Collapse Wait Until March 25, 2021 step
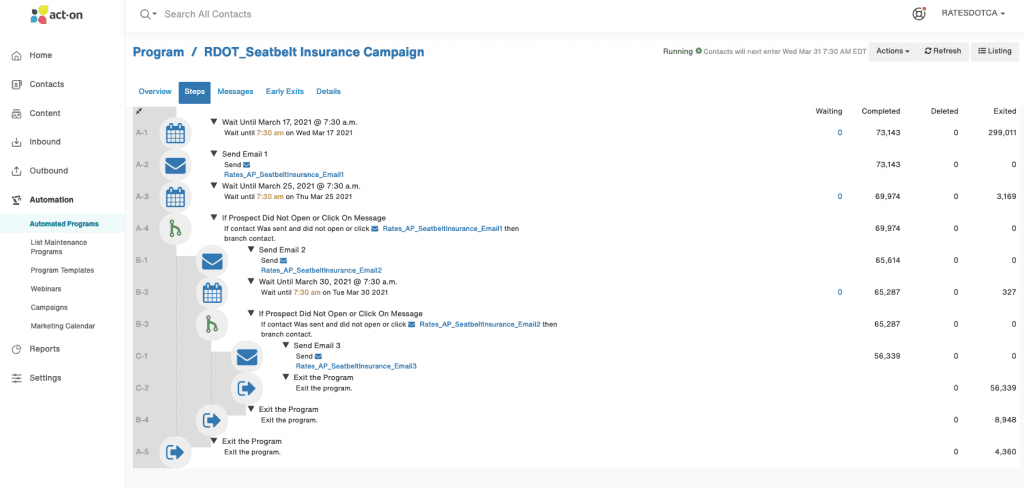Viewport: 1024px width, 488px height. [x=214, y=186]
